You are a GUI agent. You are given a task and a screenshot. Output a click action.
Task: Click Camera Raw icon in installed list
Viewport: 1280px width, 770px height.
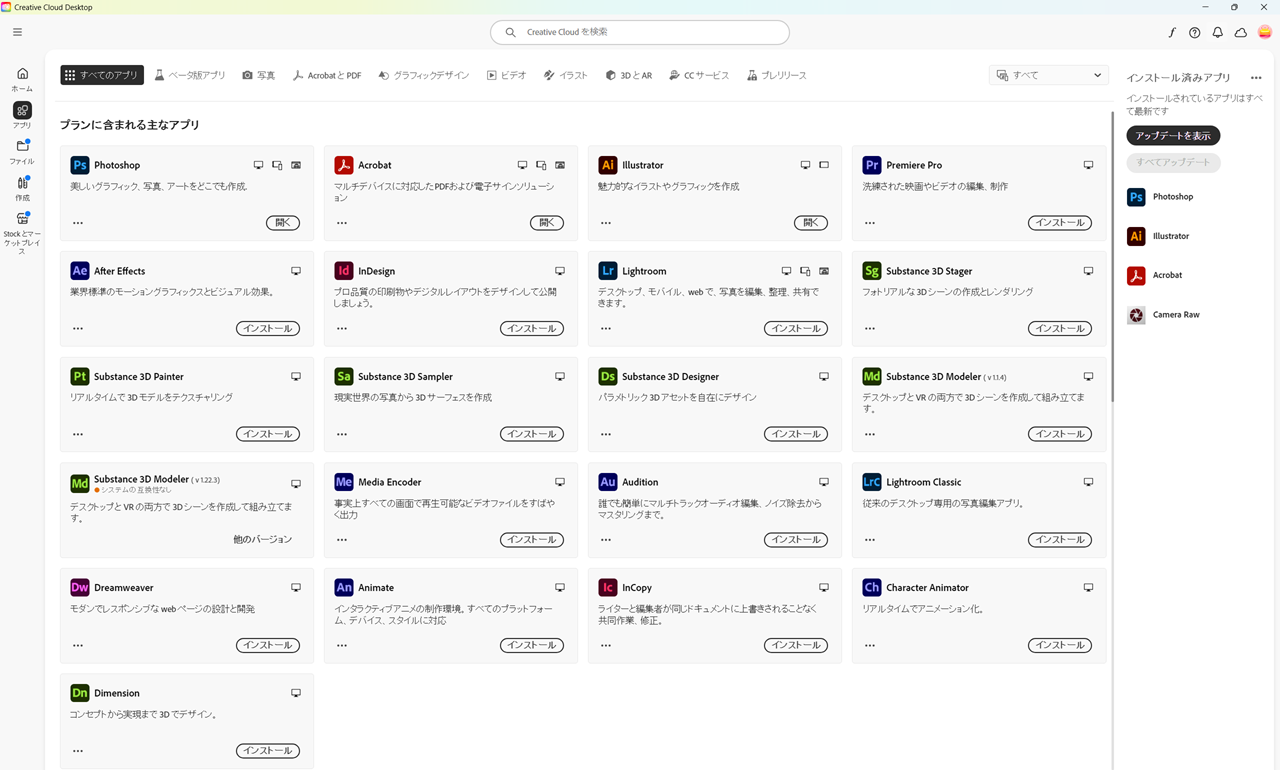(1136, 315)
